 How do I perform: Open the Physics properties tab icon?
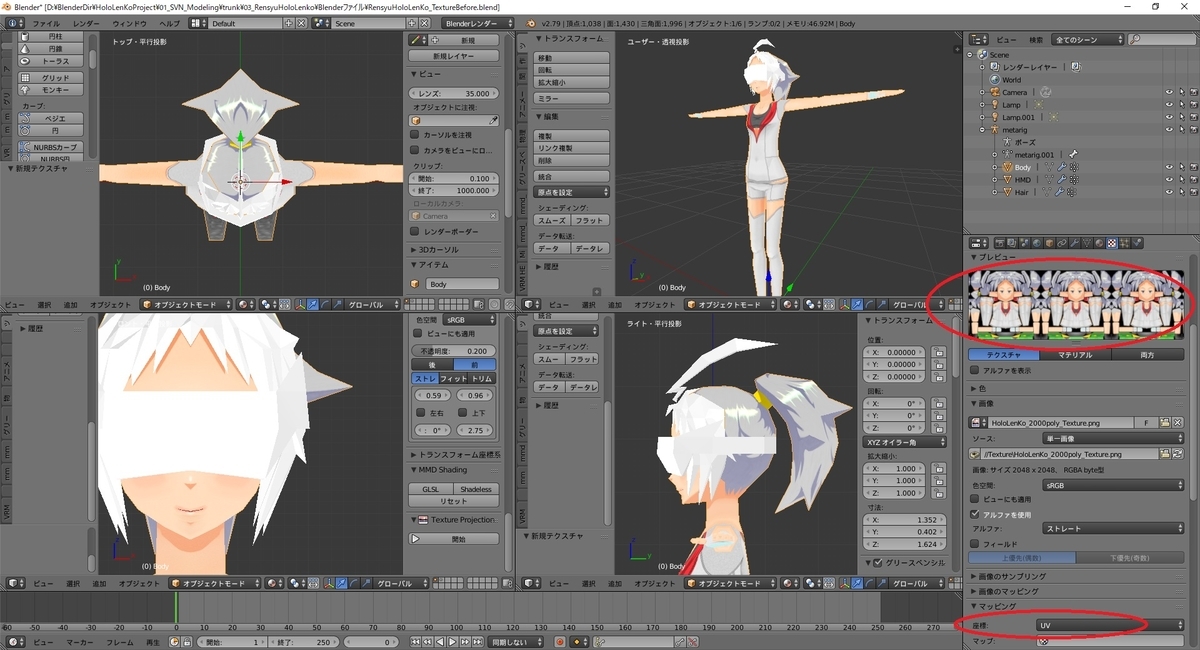coord(1136,243)
